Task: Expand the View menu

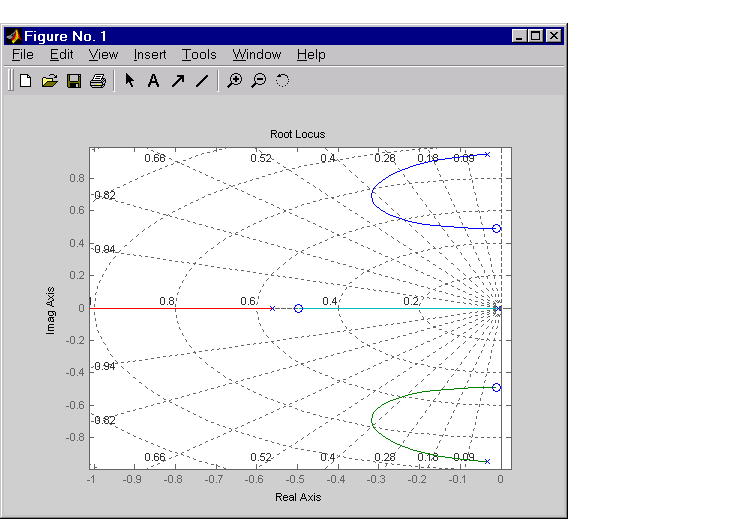Action: (103, 55)
